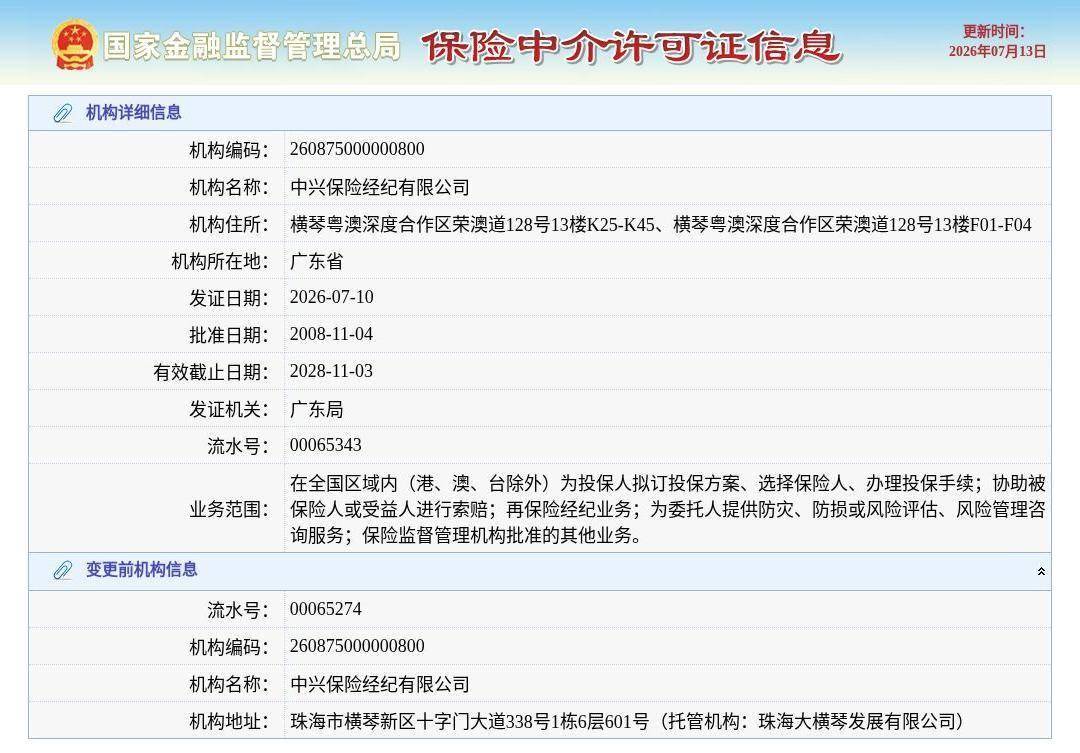Click paperclip icon beside 变更前机构信息

click(x=63, y=570)
